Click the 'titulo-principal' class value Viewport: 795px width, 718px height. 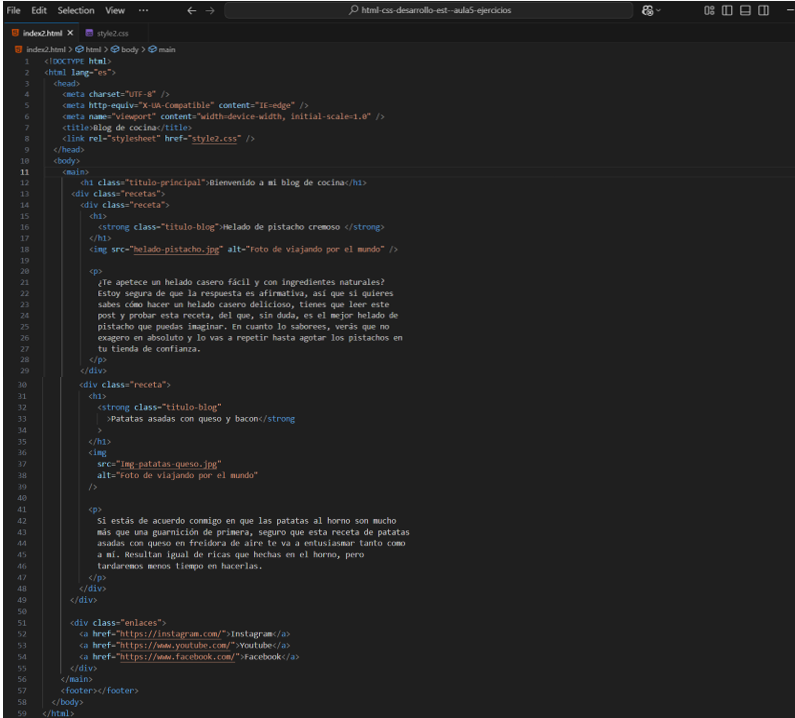pos(165,183)
